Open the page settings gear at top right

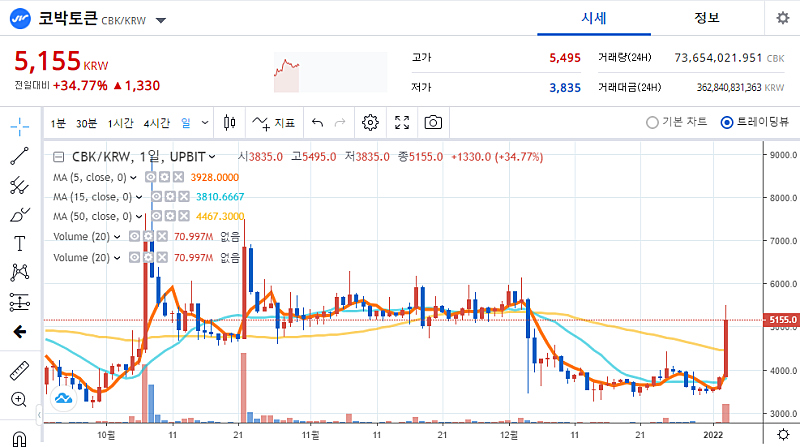point(783,18)
